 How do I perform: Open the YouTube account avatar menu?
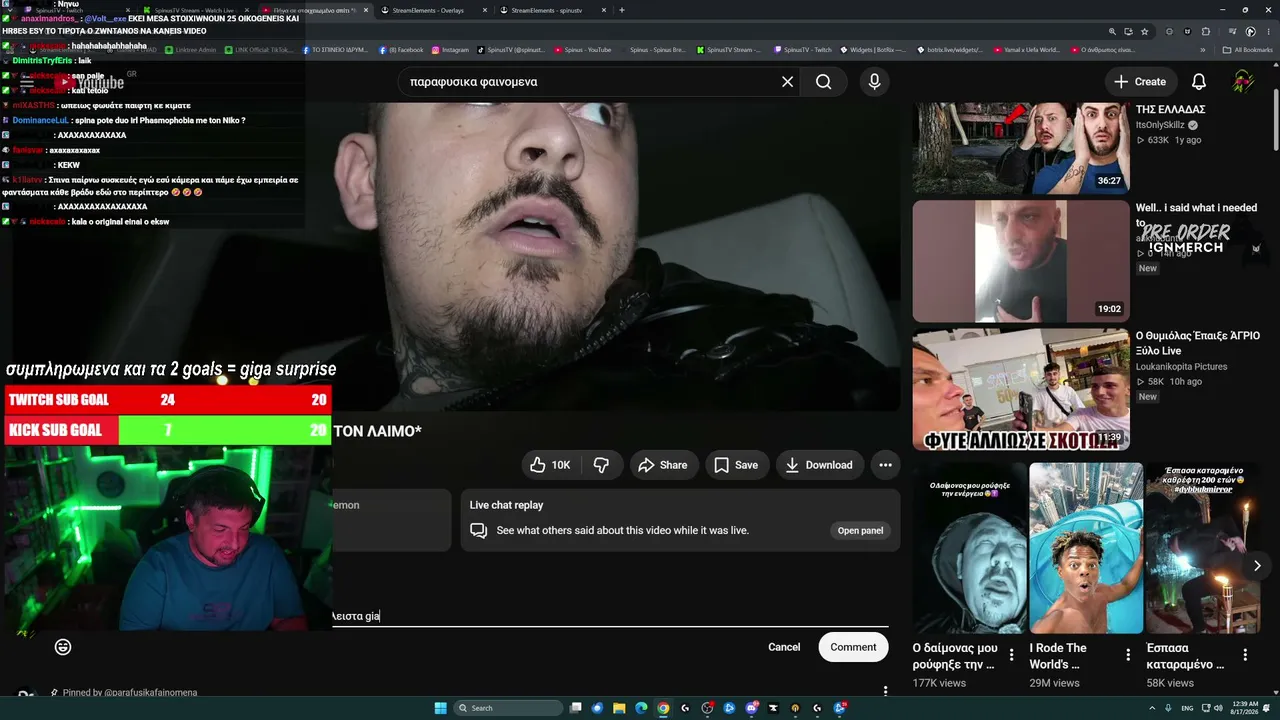click(x=1243, y=82)
